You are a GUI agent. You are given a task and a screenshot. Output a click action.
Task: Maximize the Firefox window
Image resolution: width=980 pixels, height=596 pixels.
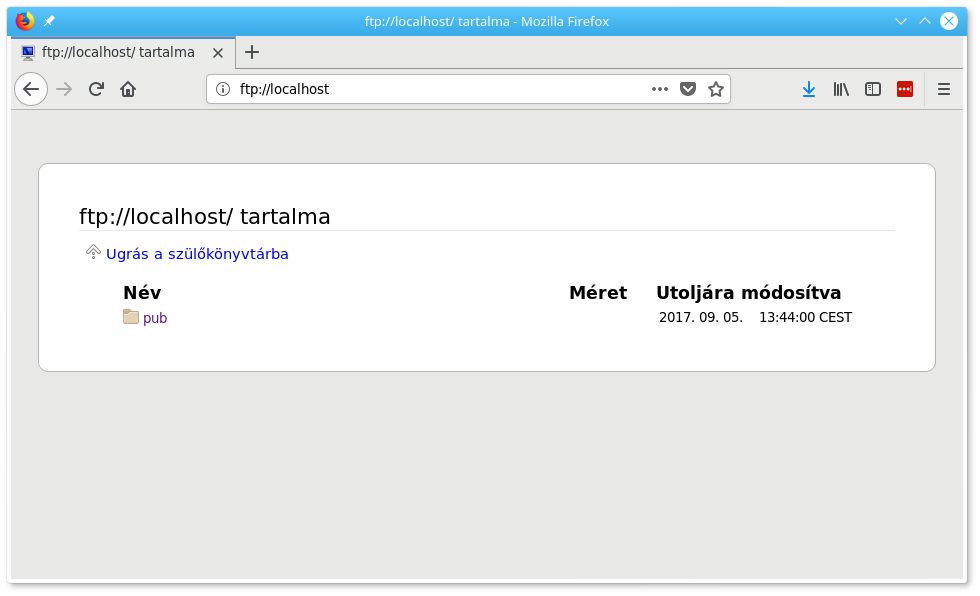click(925, 21)
